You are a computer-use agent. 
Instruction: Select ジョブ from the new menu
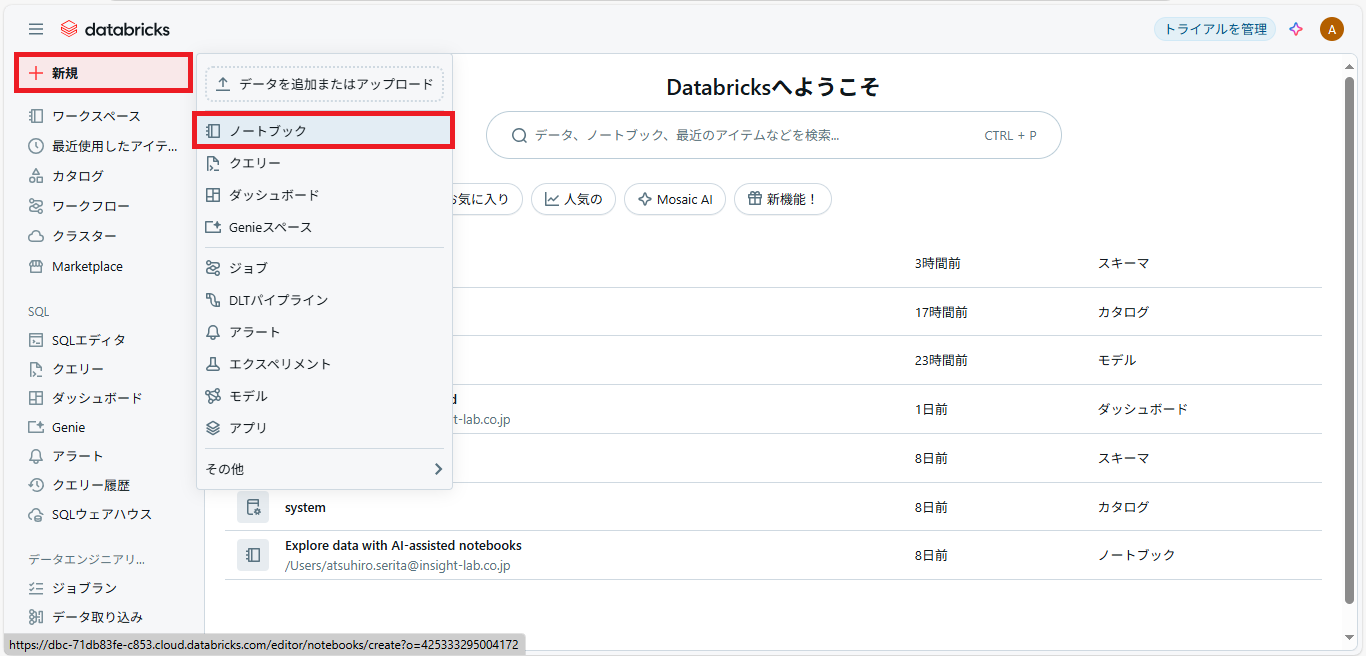coord(324,268)
